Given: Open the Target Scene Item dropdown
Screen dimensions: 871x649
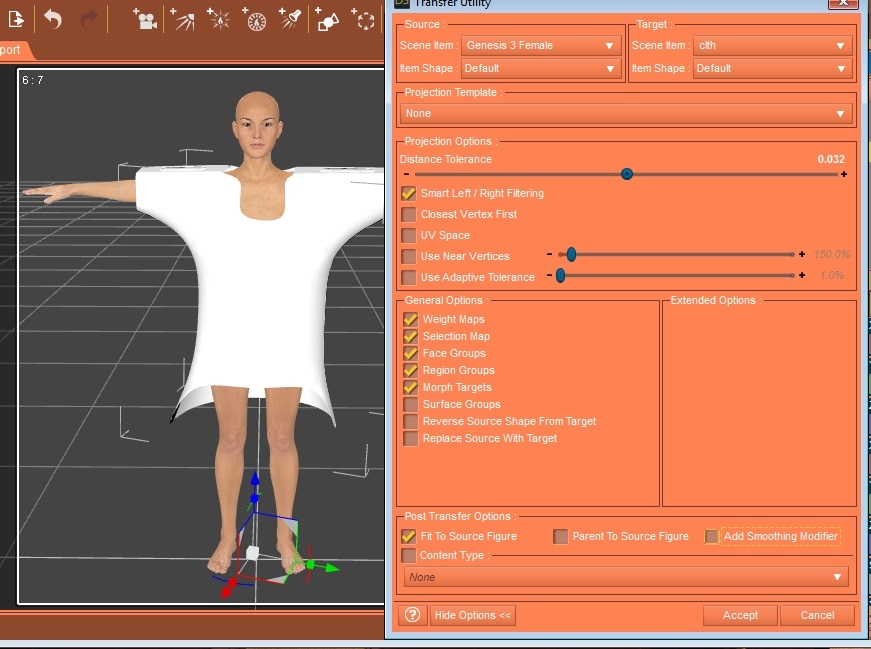Looking at the screenshot, I should [770, 45].
